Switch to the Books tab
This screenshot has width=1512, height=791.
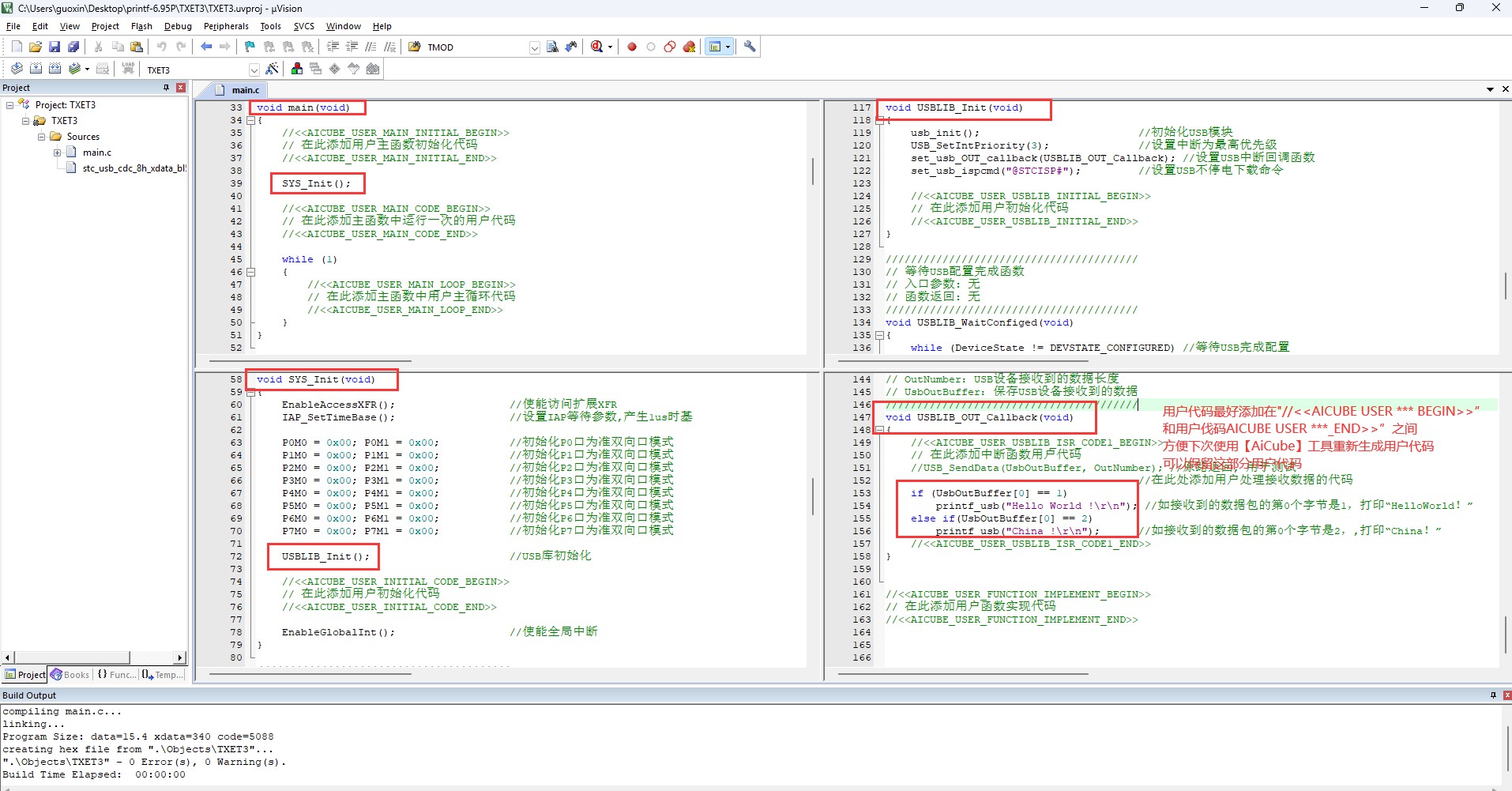pos(70,675)
